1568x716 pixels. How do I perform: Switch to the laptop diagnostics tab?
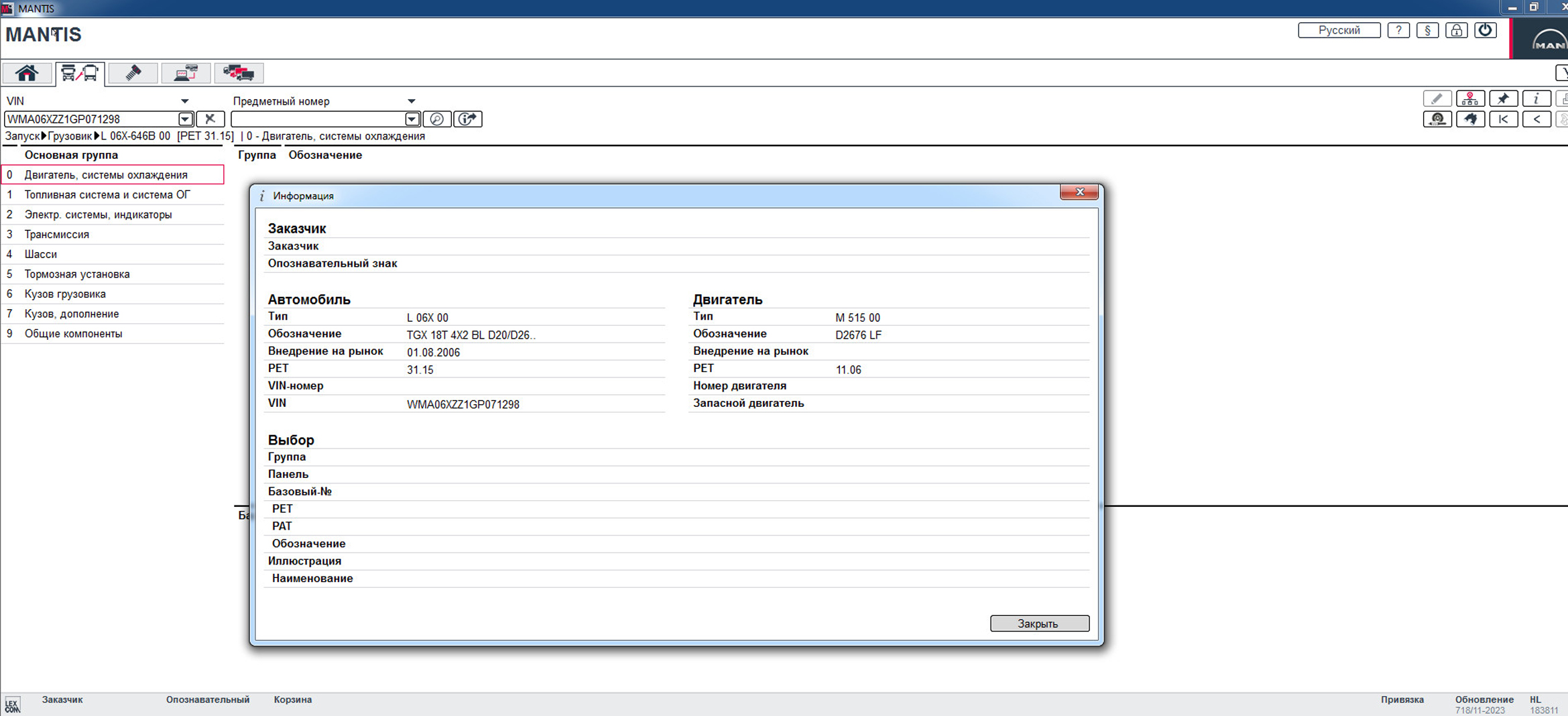point(186,73)
